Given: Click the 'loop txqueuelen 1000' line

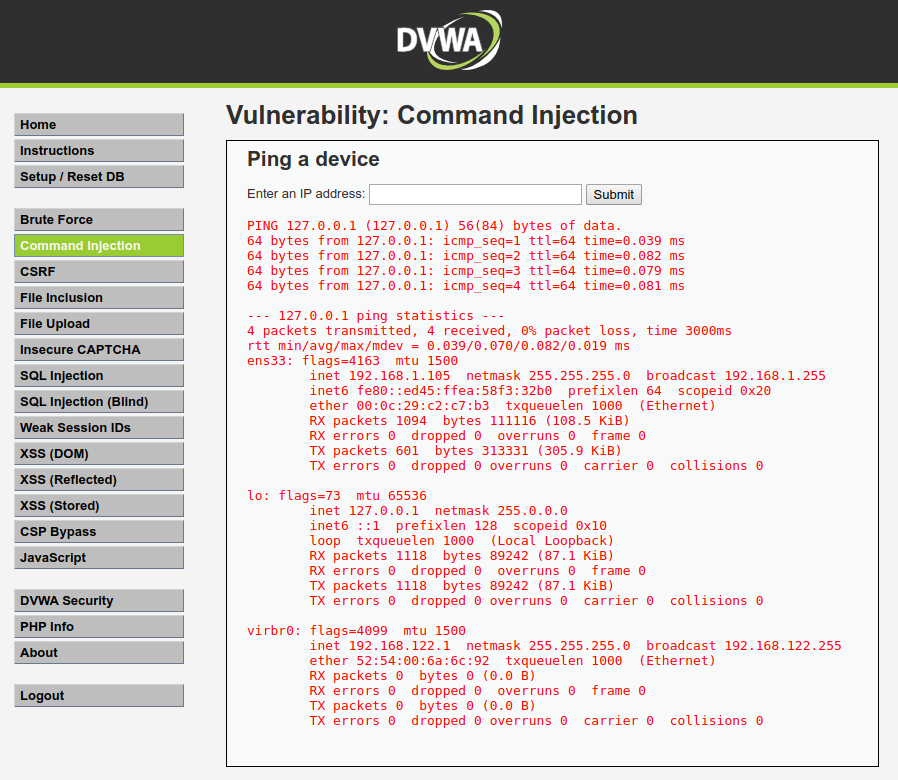Looking at the screenshot, I should click(462, 541).
